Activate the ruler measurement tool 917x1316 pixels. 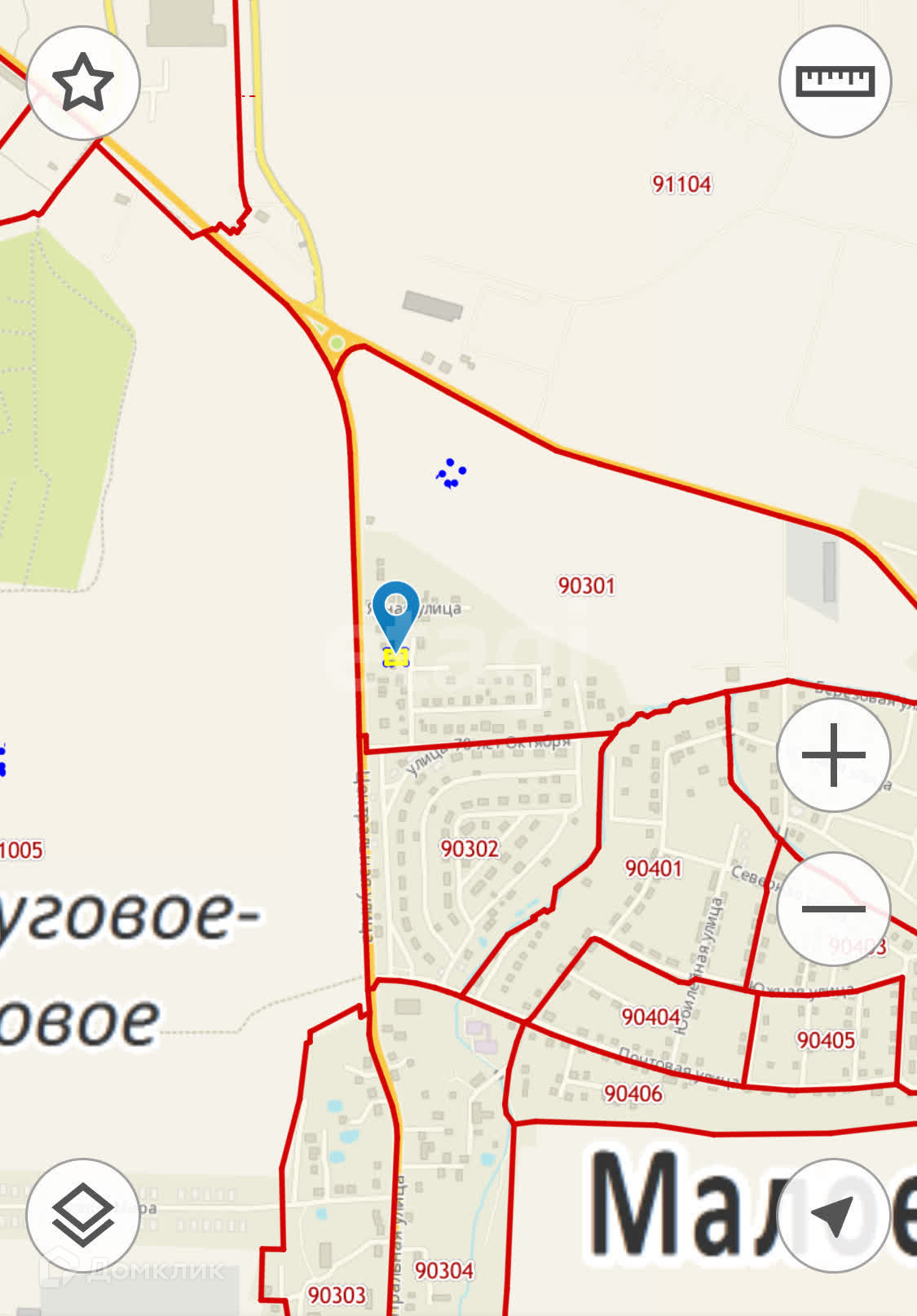point(835,81)
